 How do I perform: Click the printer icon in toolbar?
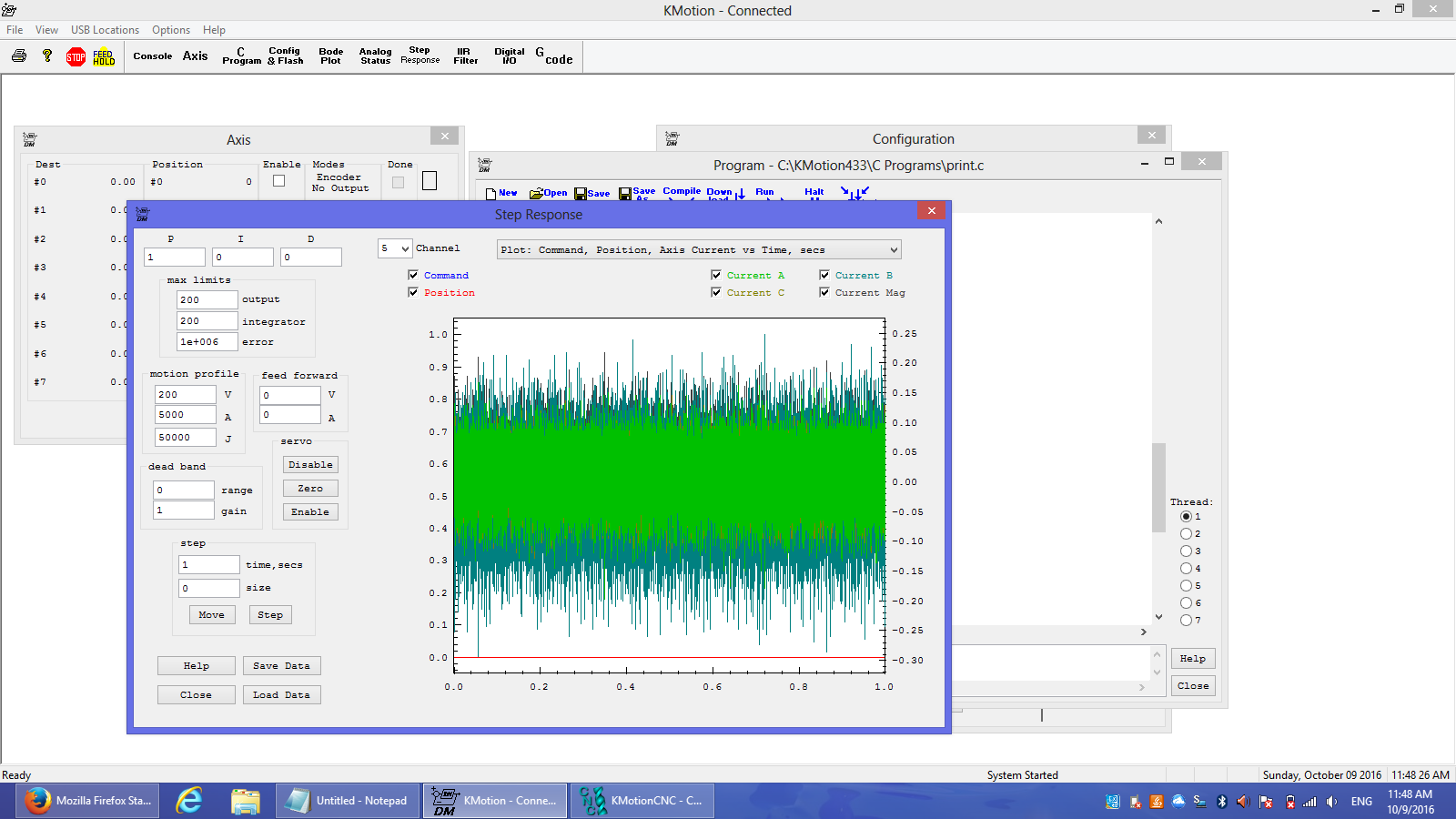(x=19, y=56)
